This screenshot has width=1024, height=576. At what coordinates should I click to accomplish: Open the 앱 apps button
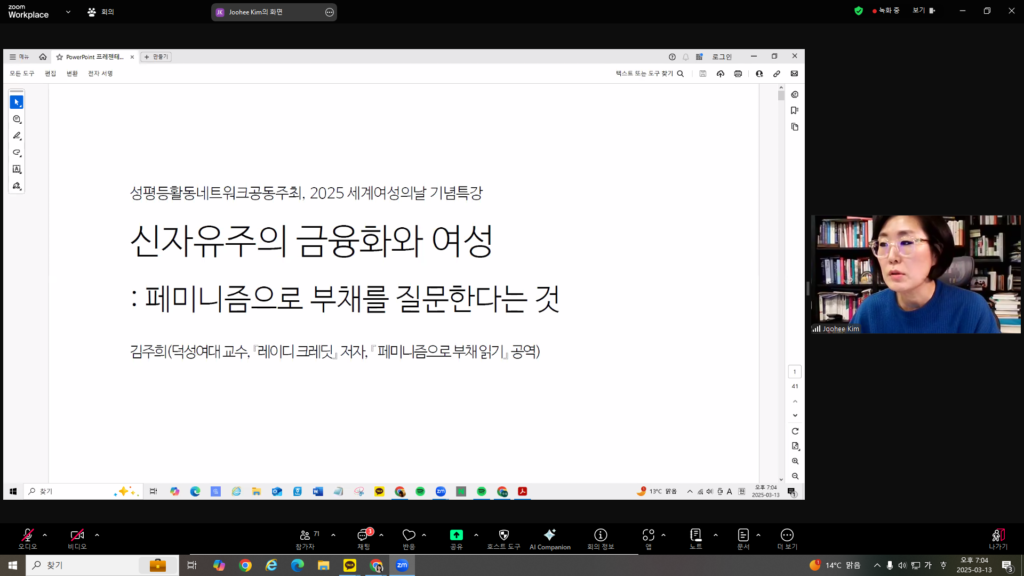pyautogui.click(x=648, y=538)
